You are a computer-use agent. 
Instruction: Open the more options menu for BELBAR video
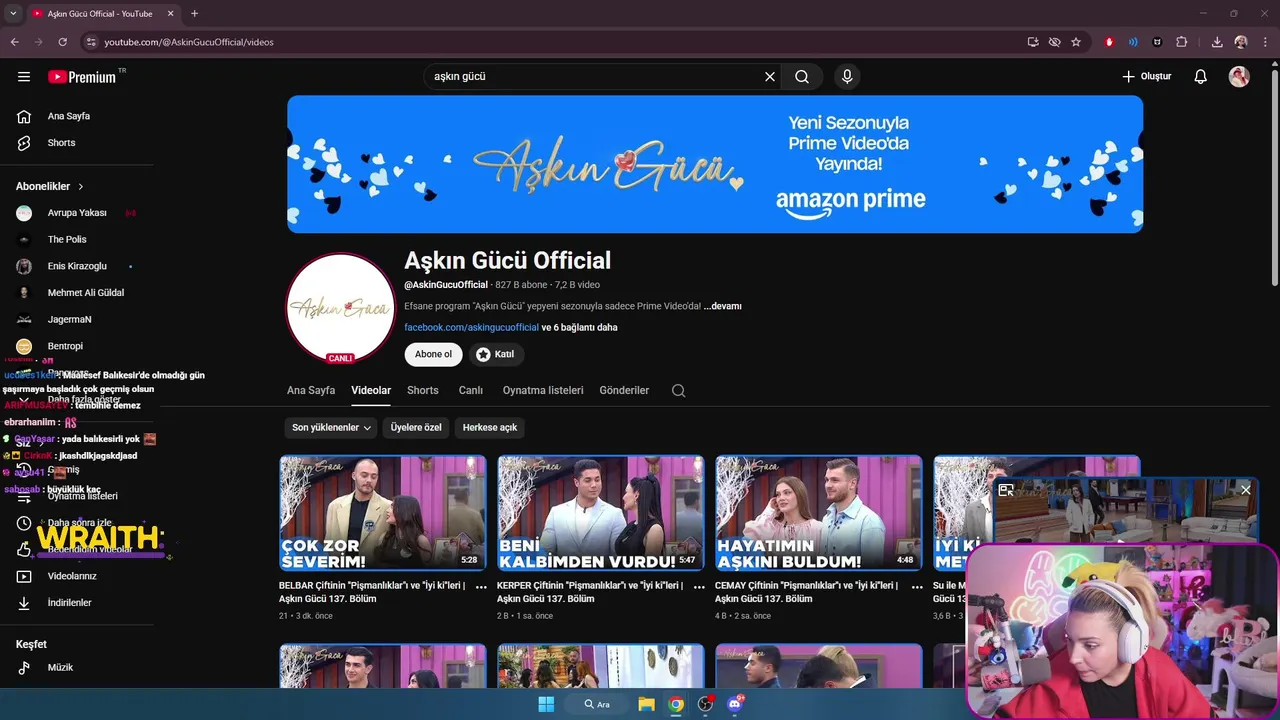[481, 587]
